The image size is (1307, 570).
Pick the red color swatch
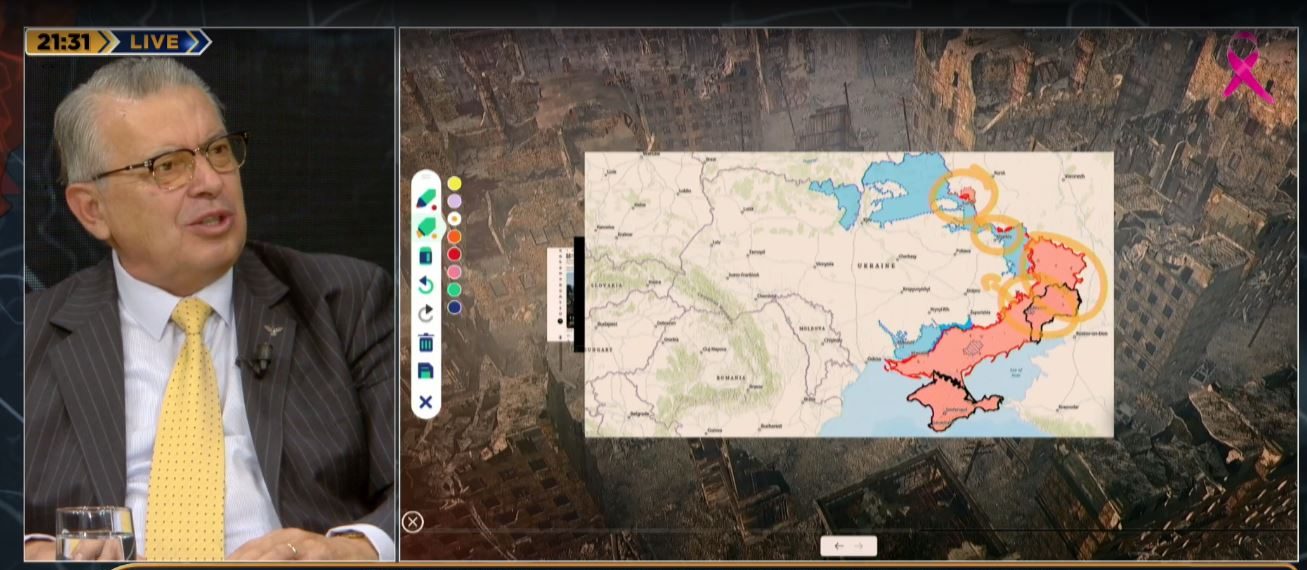454,254
